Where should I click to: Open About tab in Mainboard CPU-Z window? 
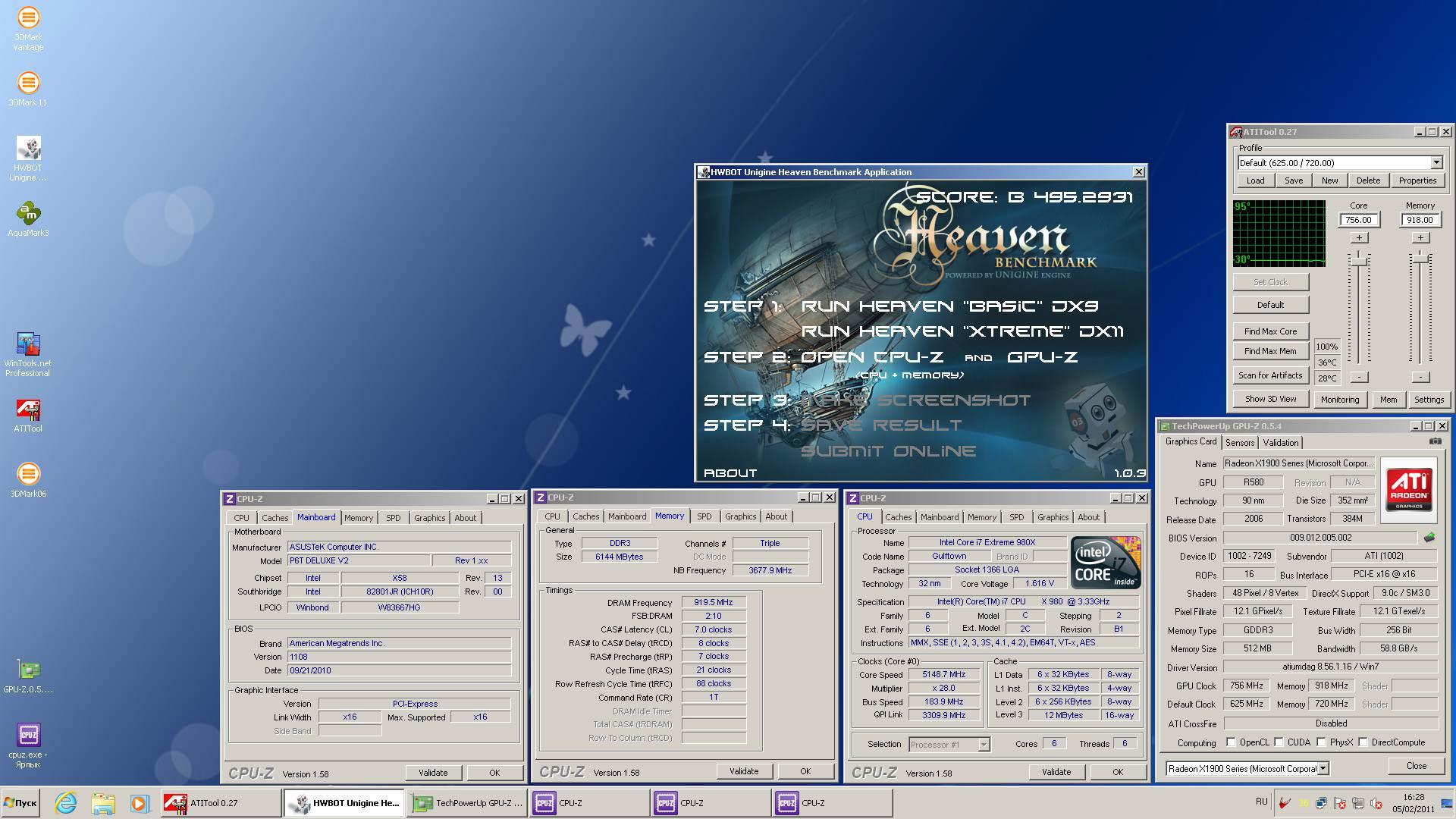click(465, 518)
